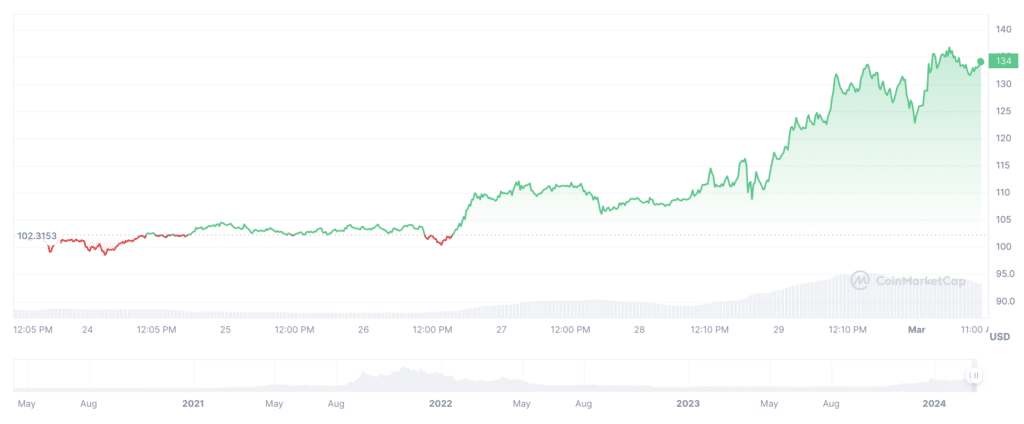Jump to 2021 in the navigator timeline

pyautogui.click(x=193, y=404)
